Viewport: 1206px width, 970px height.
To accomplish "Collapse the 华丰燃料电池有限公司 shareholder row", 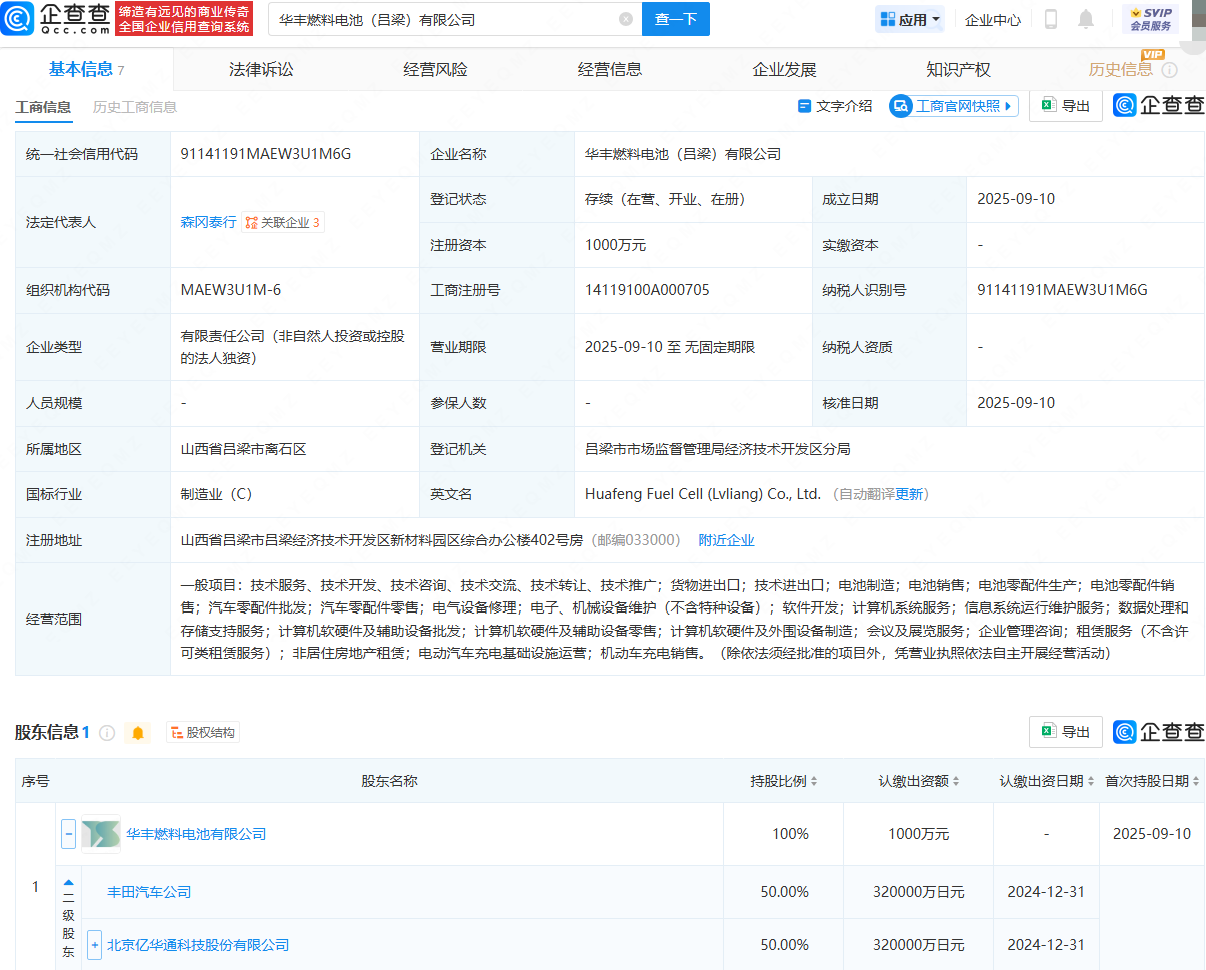I will point(68,834).
